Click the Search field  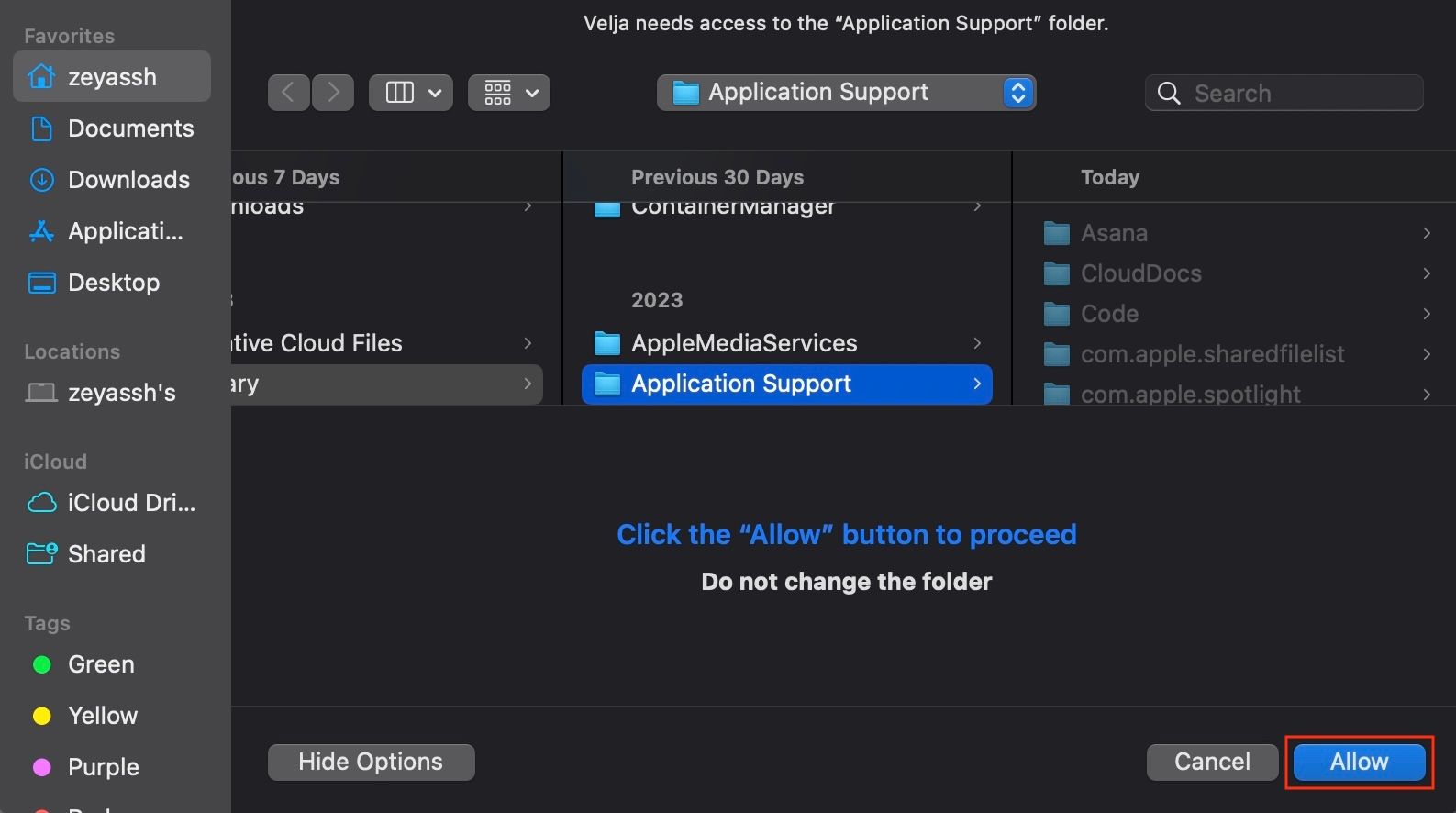[x=1284, y=93]
